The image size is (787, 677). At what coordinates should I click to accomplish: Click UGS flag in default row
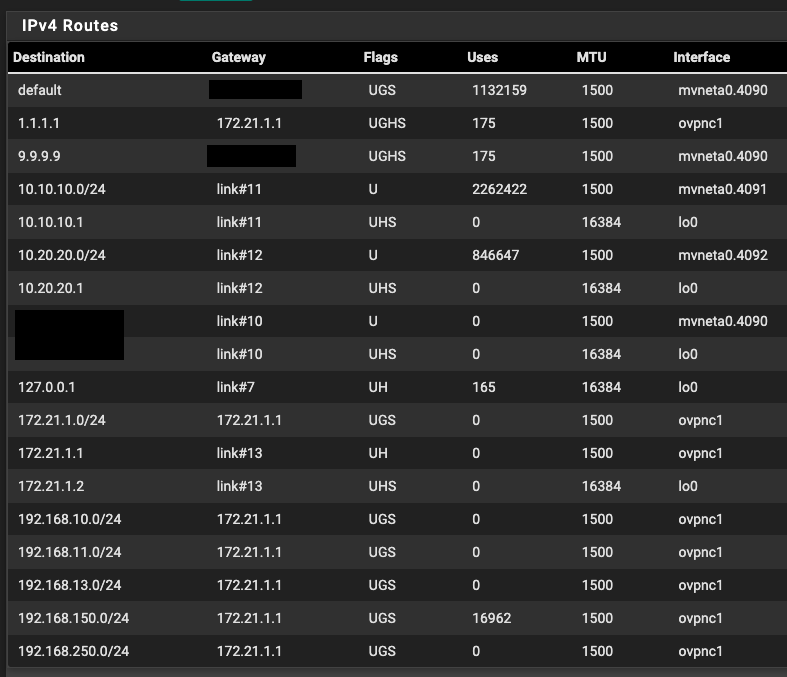[382, 90]
